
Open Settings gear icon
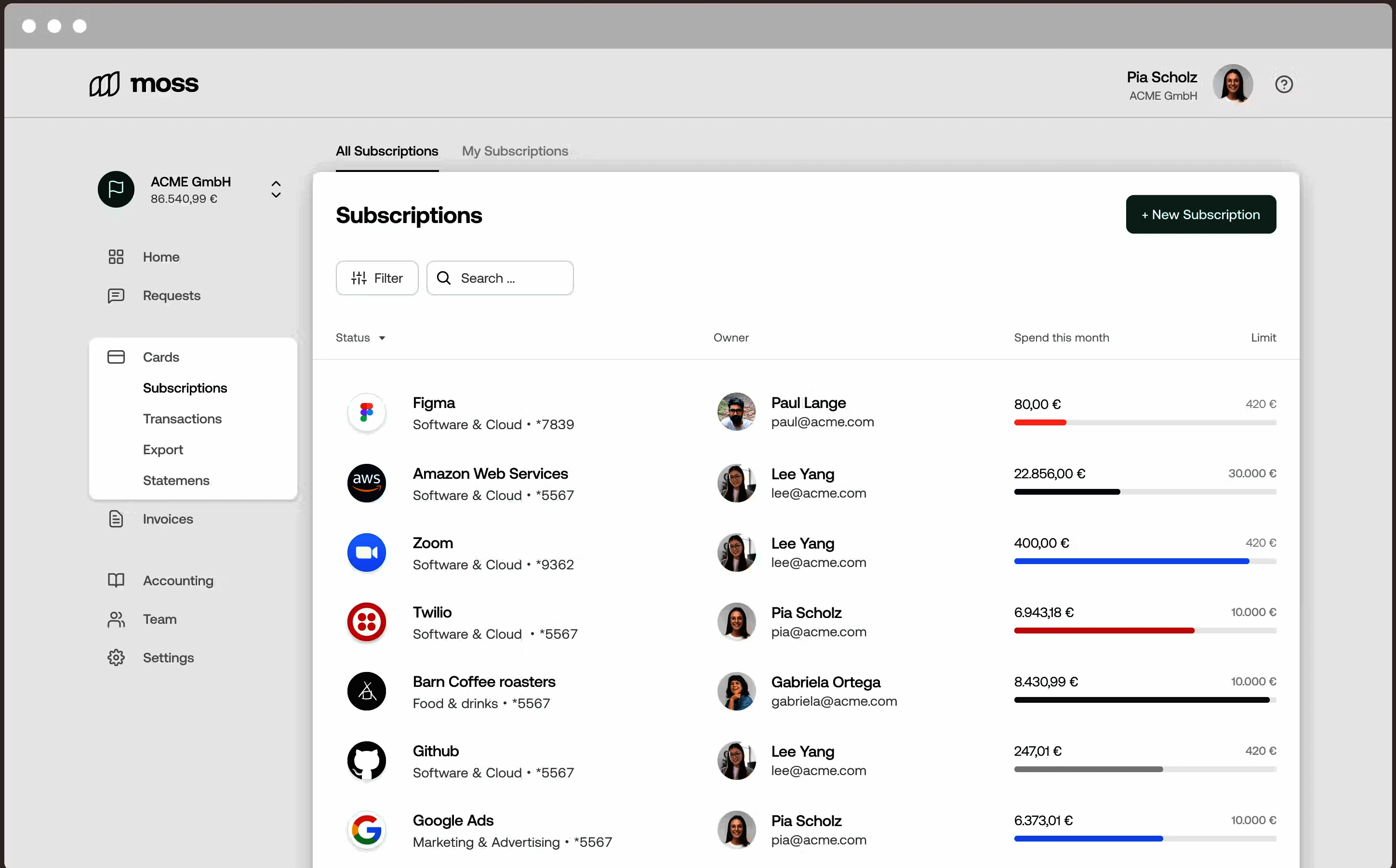(x=116, y=658)
